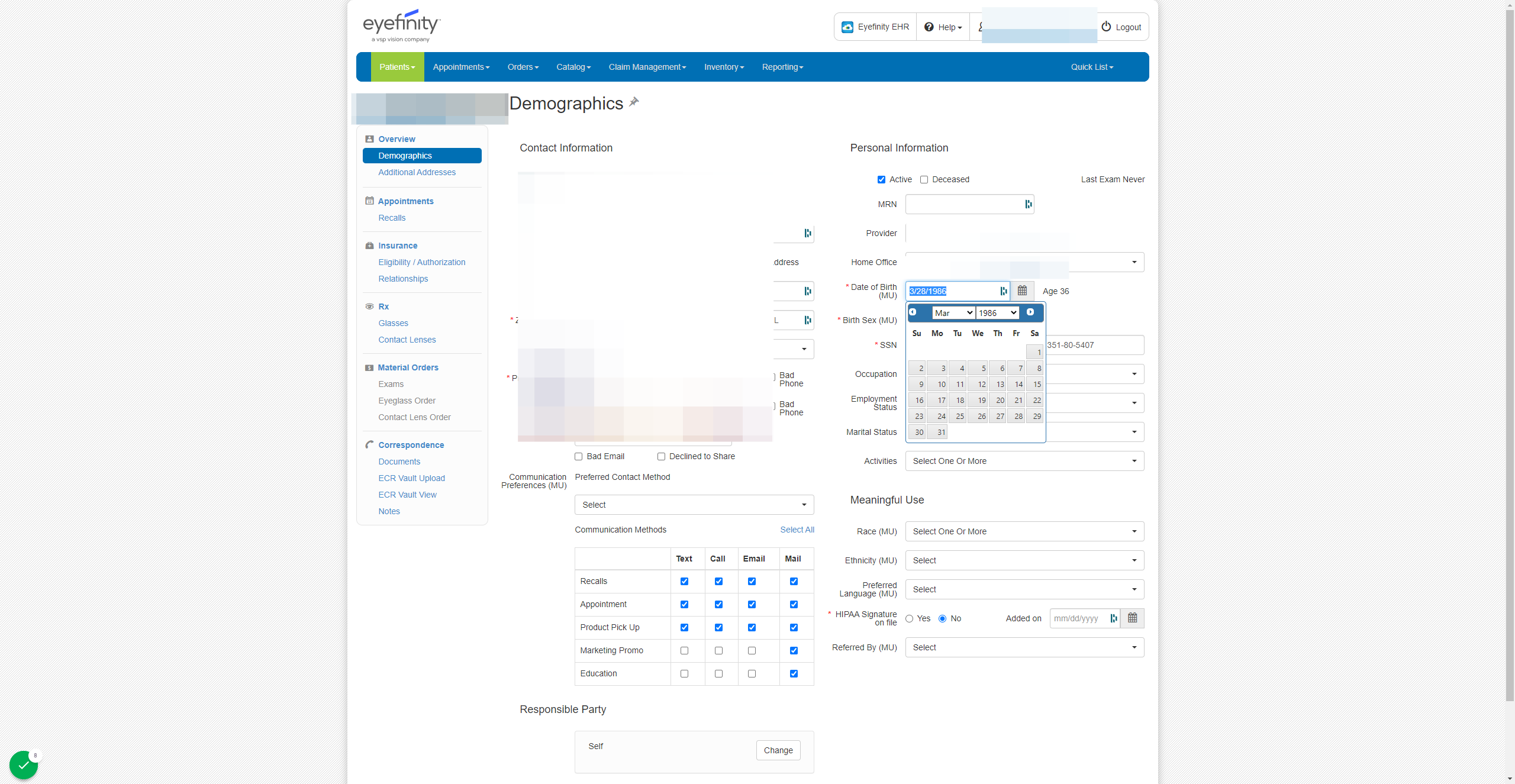Click the page vertical scrollbar

[1510, 355]
